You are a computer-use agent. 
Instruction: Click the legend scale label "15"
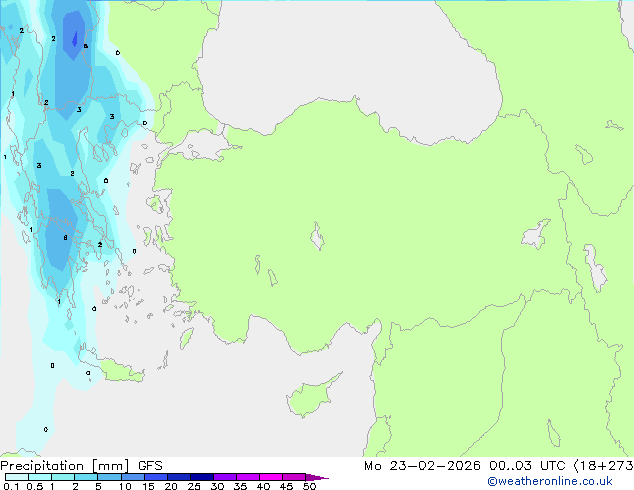148,486
